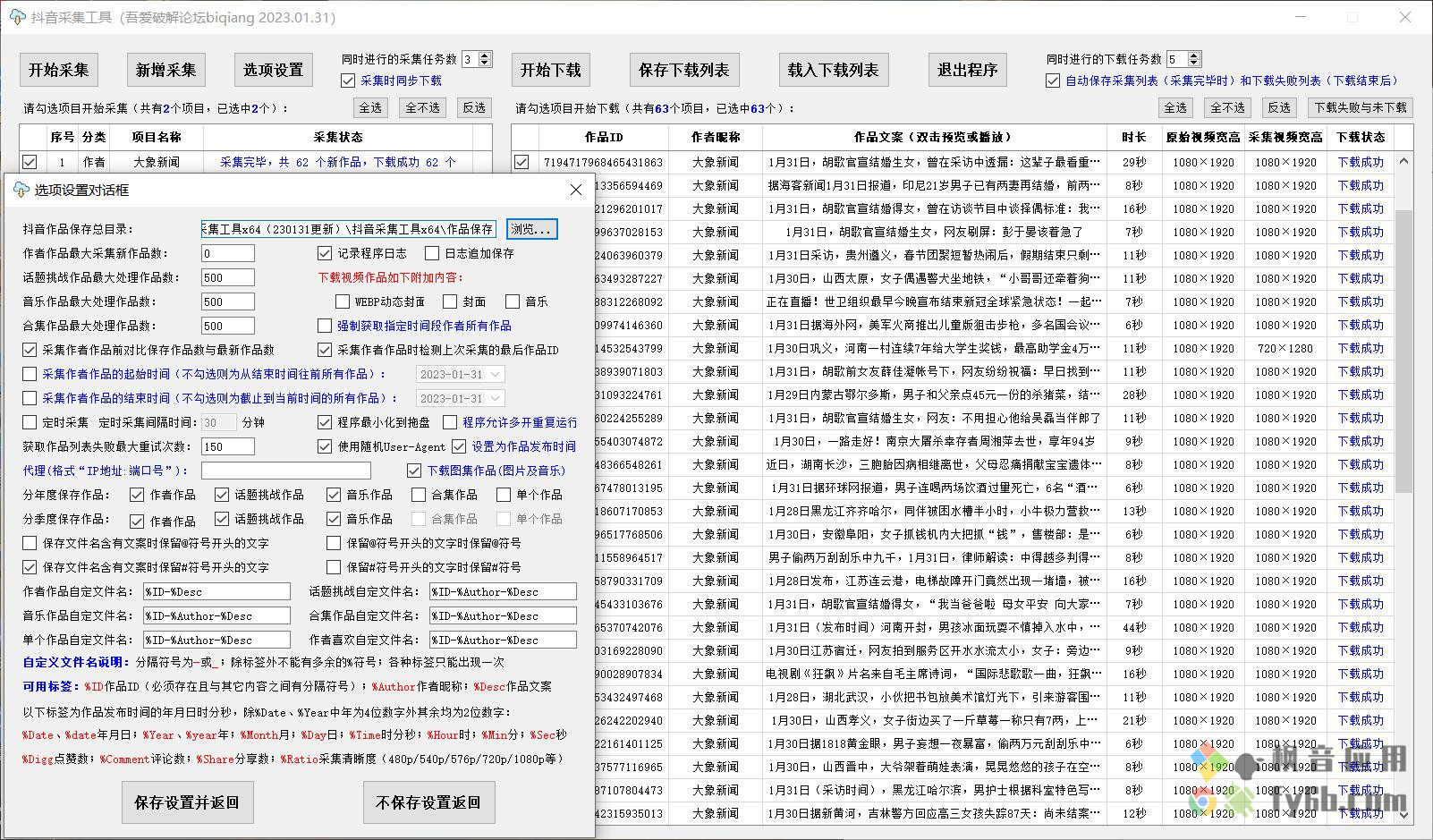
Task: Enable the 音乐 attachment checkbox
Action: pyautogui.click(x=513, y=301)
